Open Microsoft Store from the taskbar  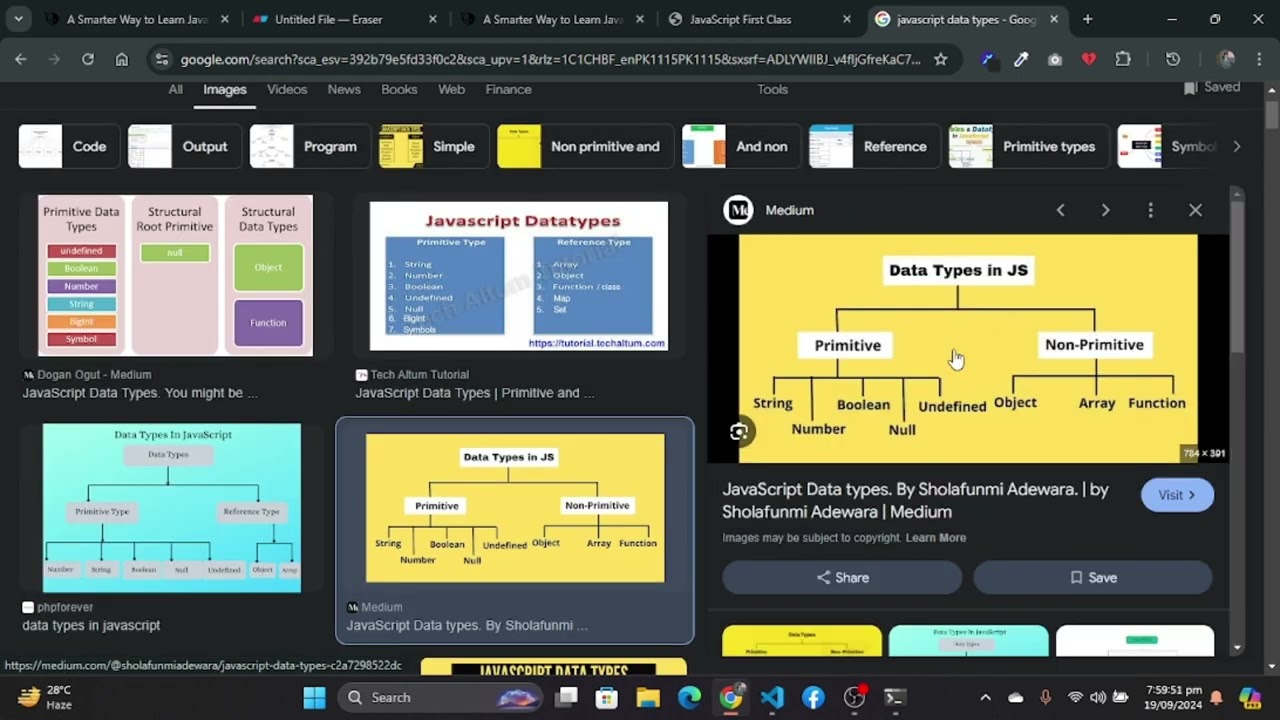pos(607,697)
